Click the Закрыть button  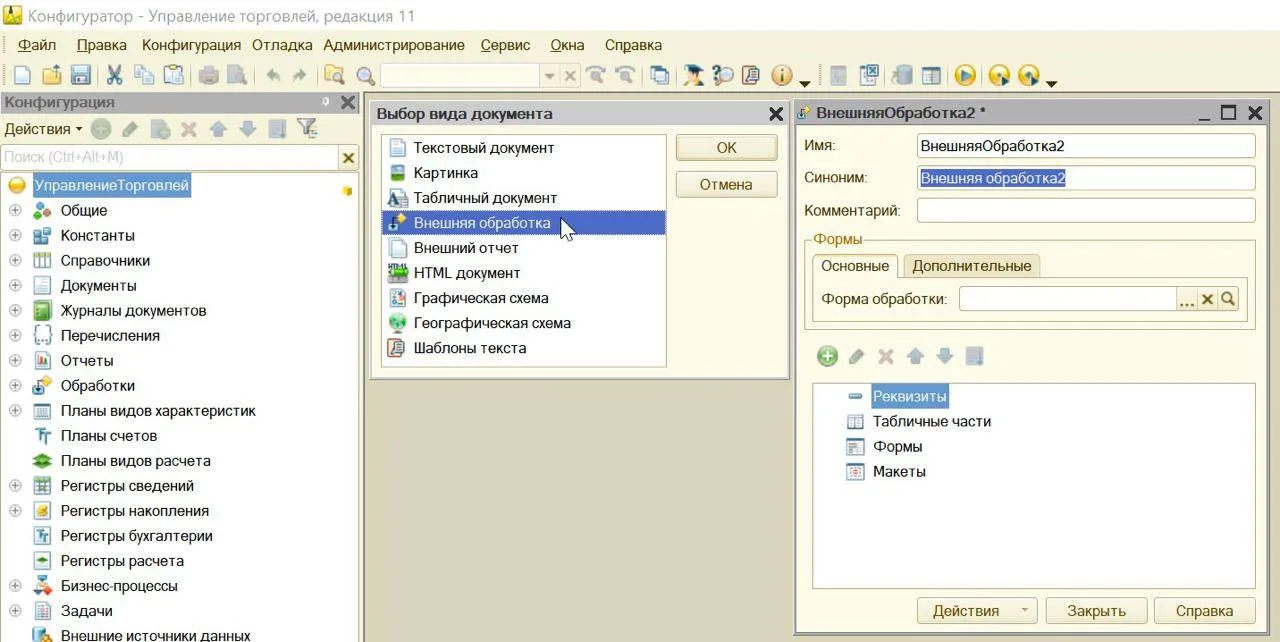click(x=1096, y=611)
